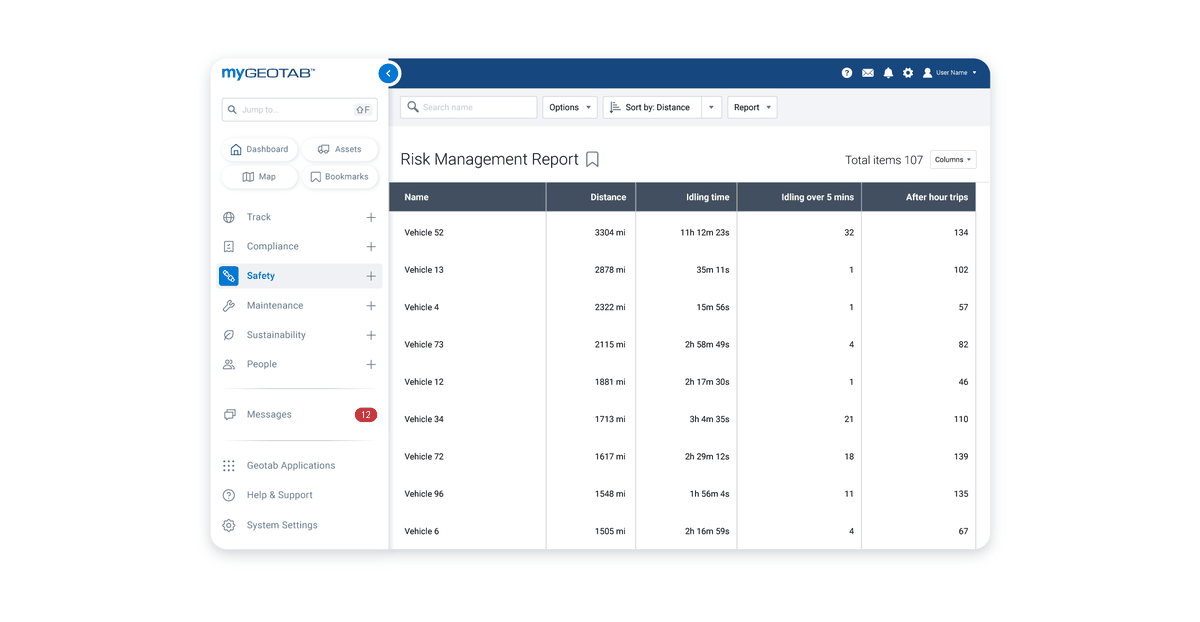Image resolution: width=1200 pixels, height=622 pixels.
Task: Click the magnifier icon in Search name
Action: (x=413, y=107)
